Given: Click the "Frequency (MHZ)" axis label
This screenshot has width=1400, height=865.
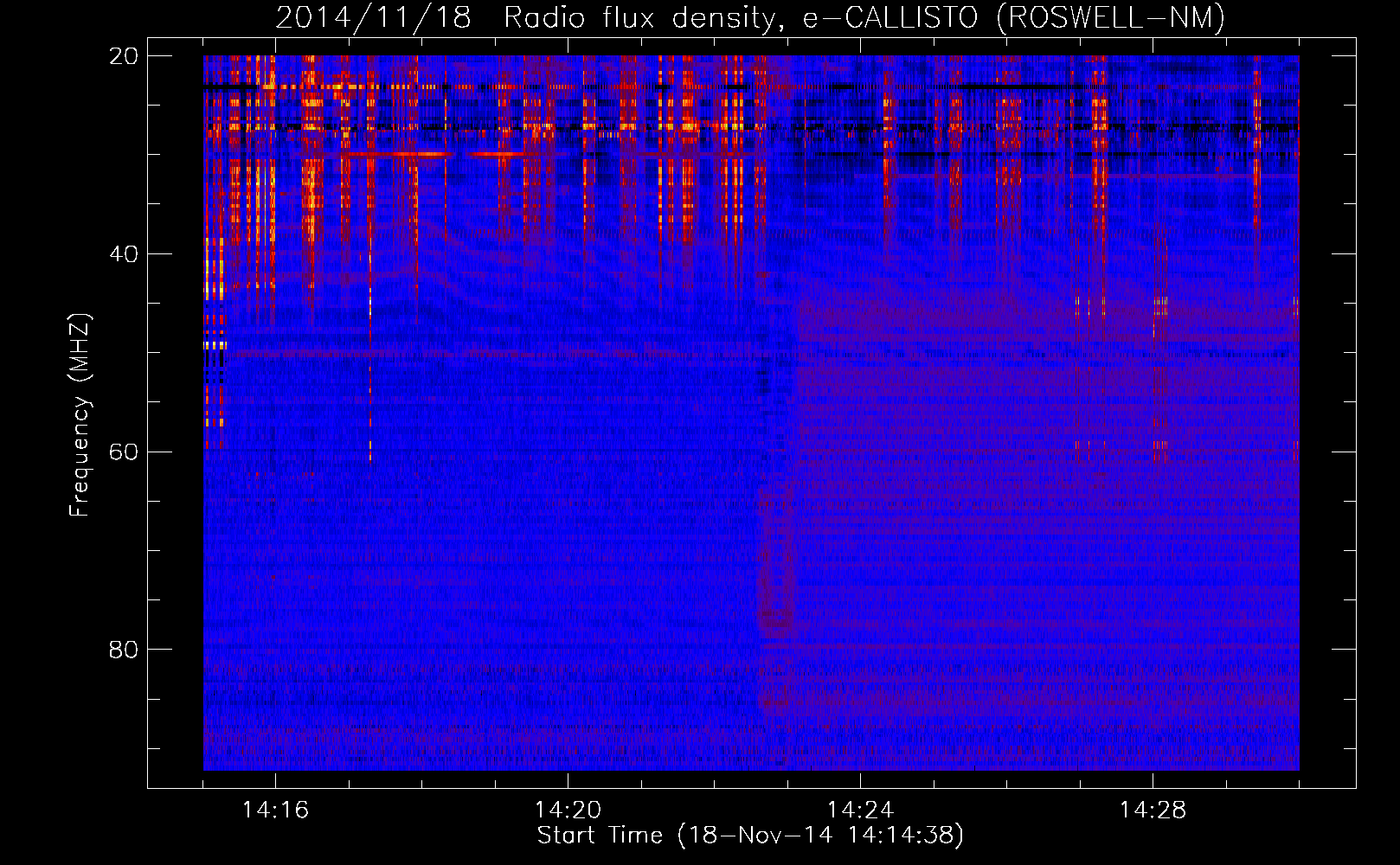Looking at the screenshot, I should tap(80, 415).
